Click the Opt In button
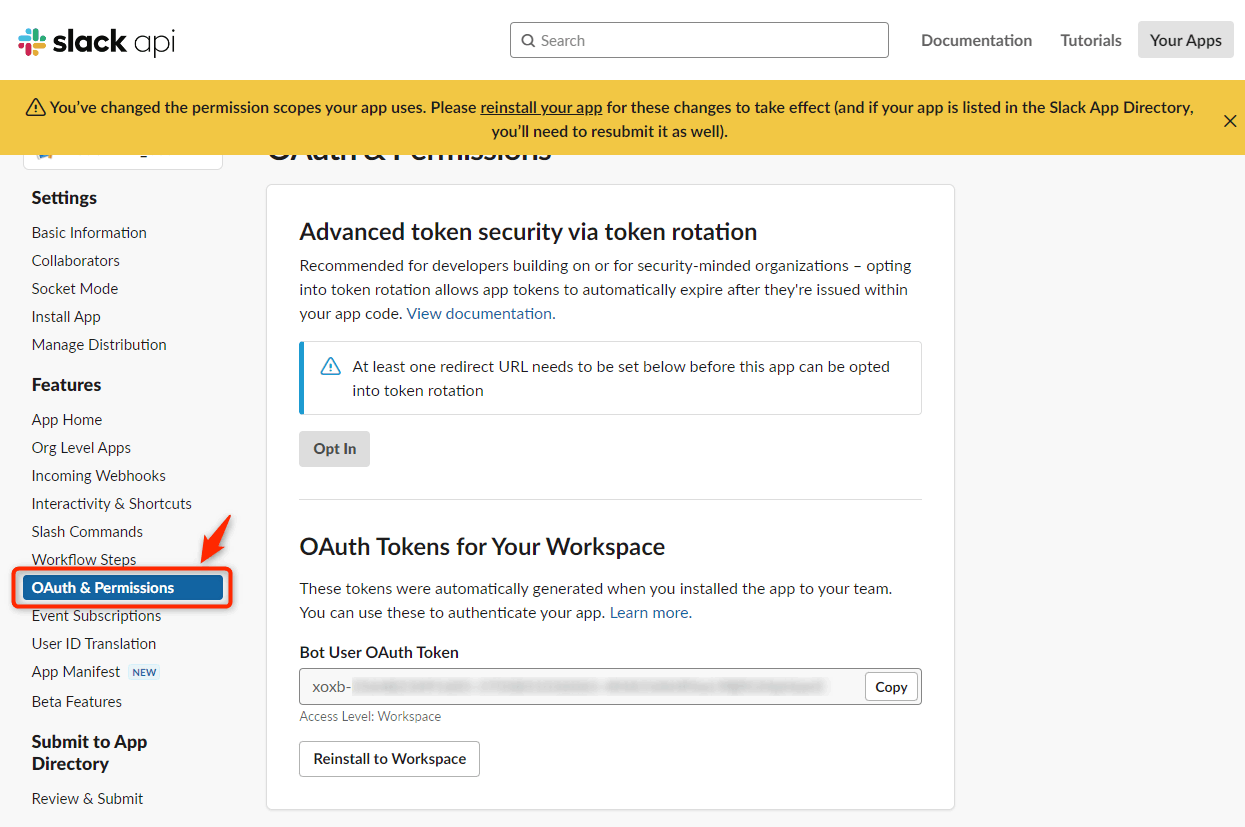 coord(335,449)
